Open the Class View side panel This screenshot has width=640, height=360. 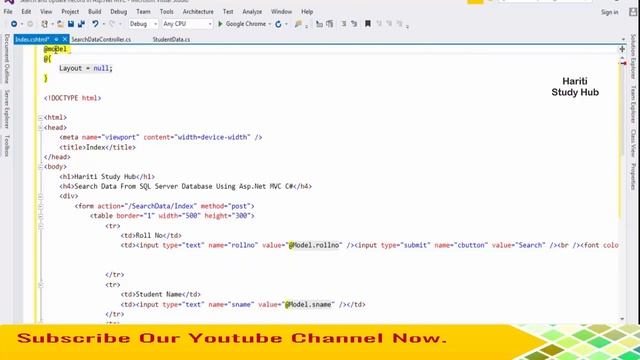coord(633,143)
